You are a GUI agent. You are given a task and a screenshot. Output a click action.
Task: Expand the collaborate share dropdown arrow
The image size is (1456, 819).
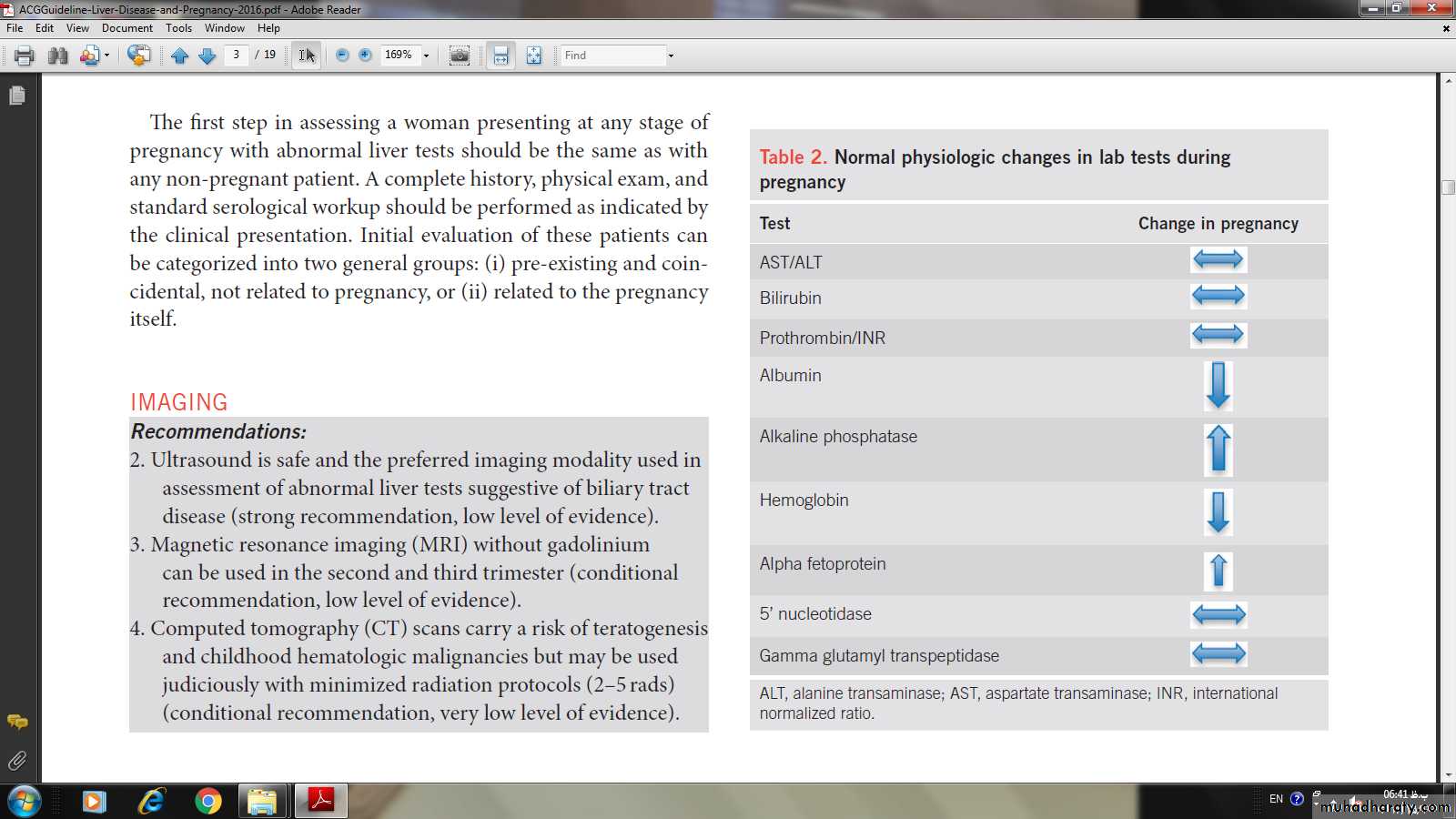click(106, 56)
